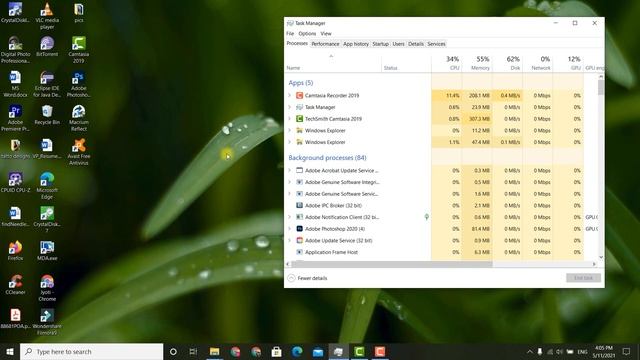Select the CPUID CPU-Z desktop icon
This screenshot has height=360, width=640.
(15, 182)
